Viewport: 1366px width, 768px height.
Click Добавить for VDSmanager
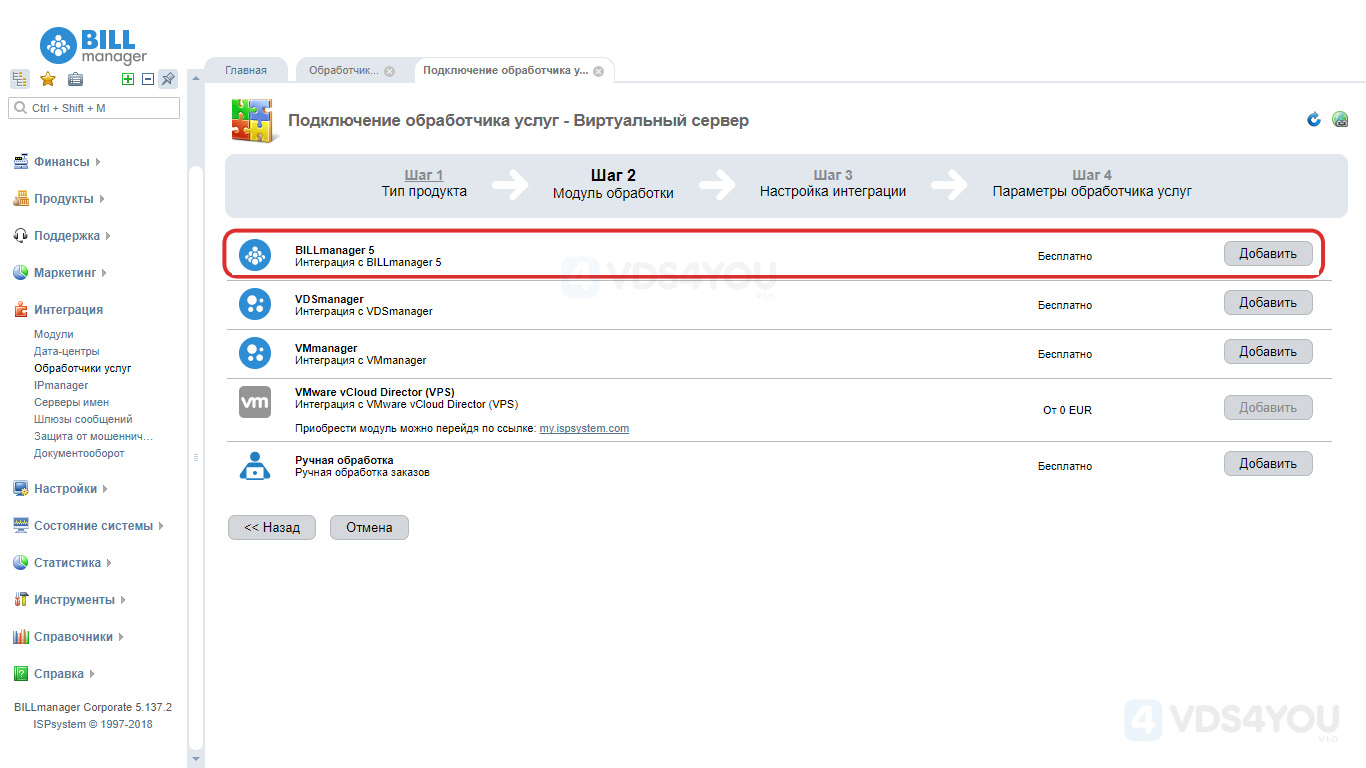(1268, 302)
